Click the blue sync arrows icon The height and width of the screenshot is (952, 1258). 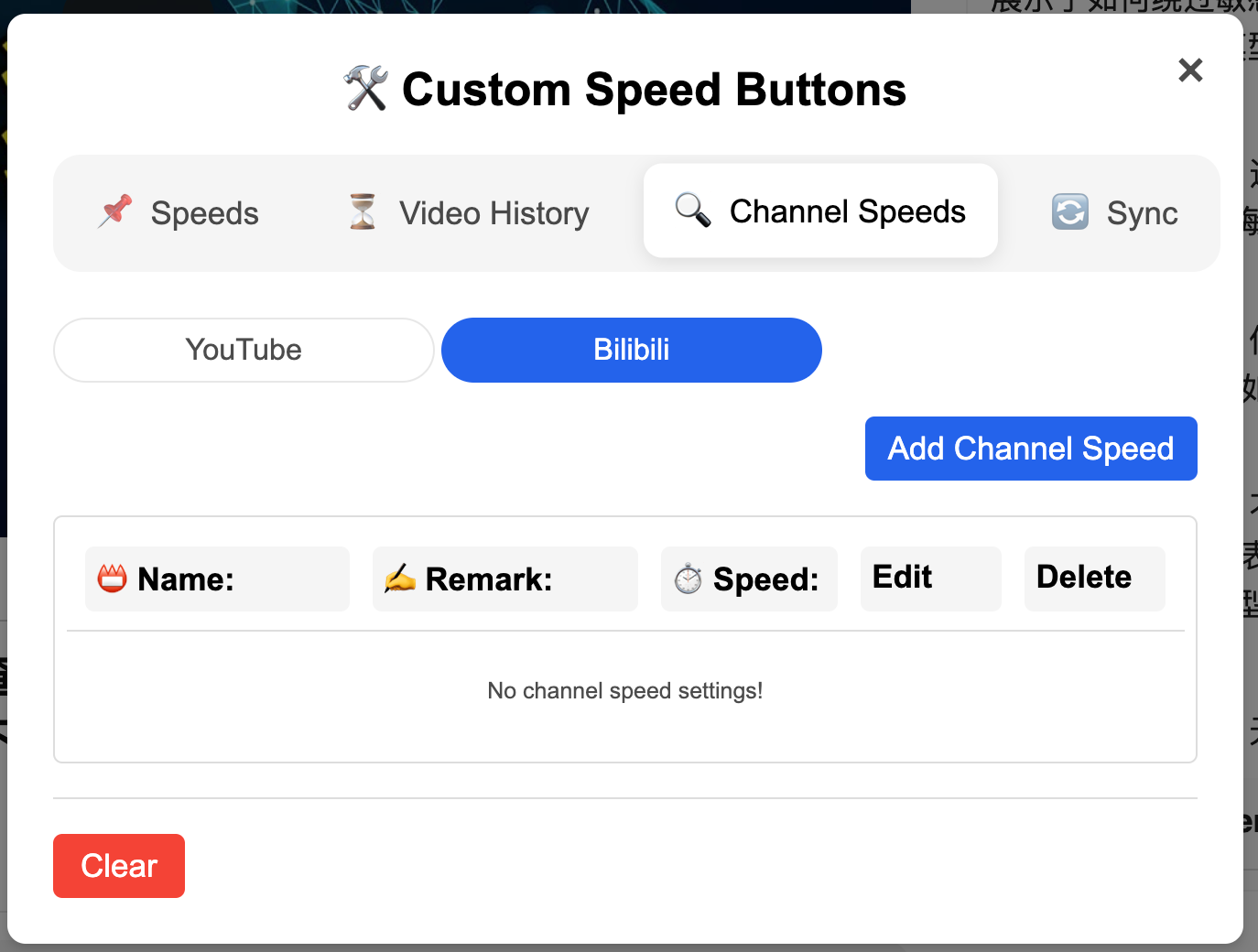coord(1070,212)
